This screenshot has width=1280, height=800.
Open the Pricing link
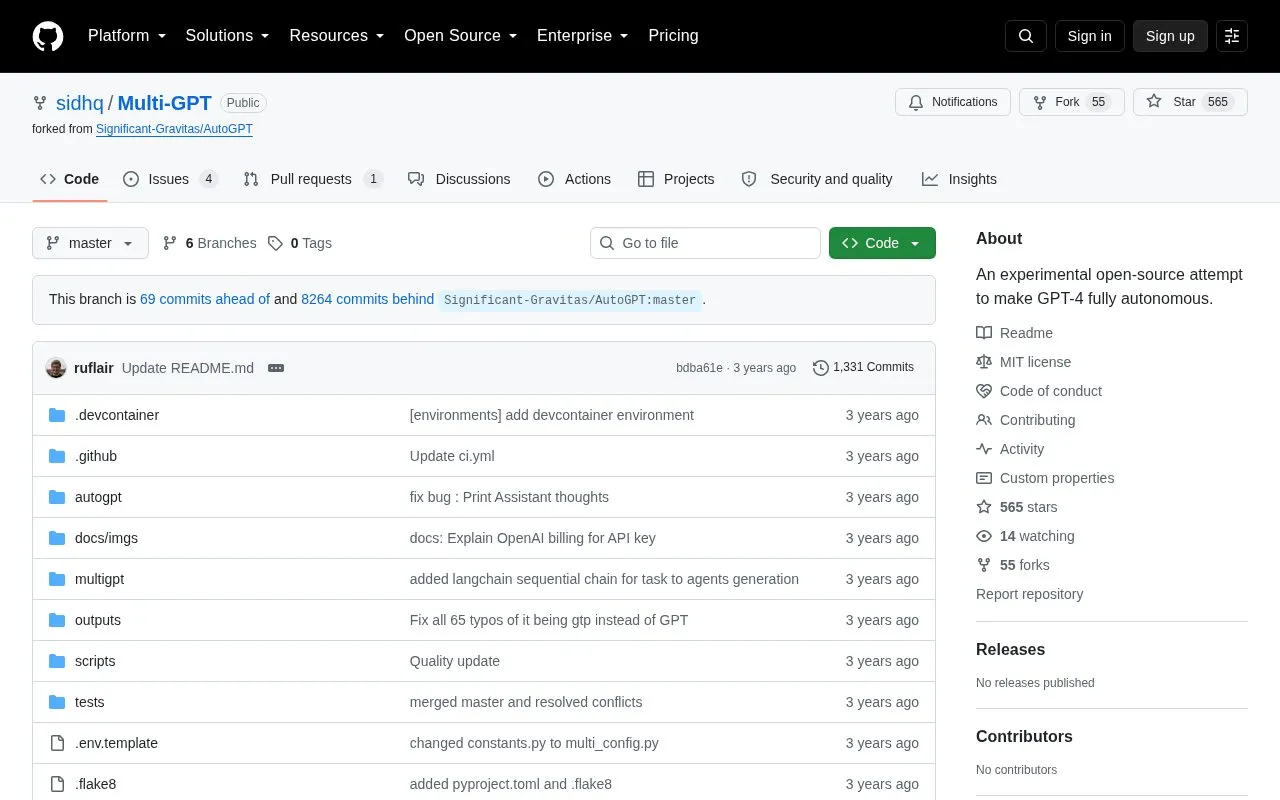[673, 36]
